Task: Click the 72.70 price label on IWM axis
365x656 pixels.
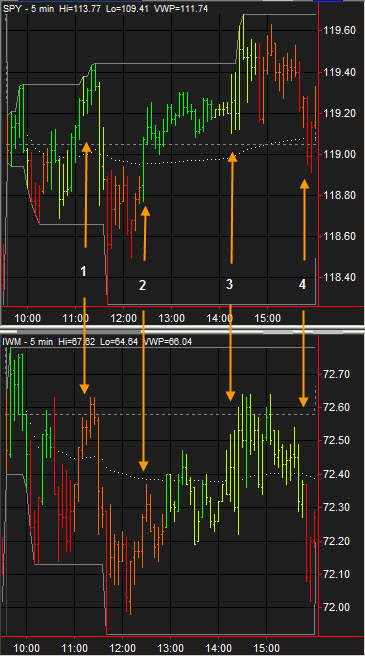Action: tap(336, 374)
